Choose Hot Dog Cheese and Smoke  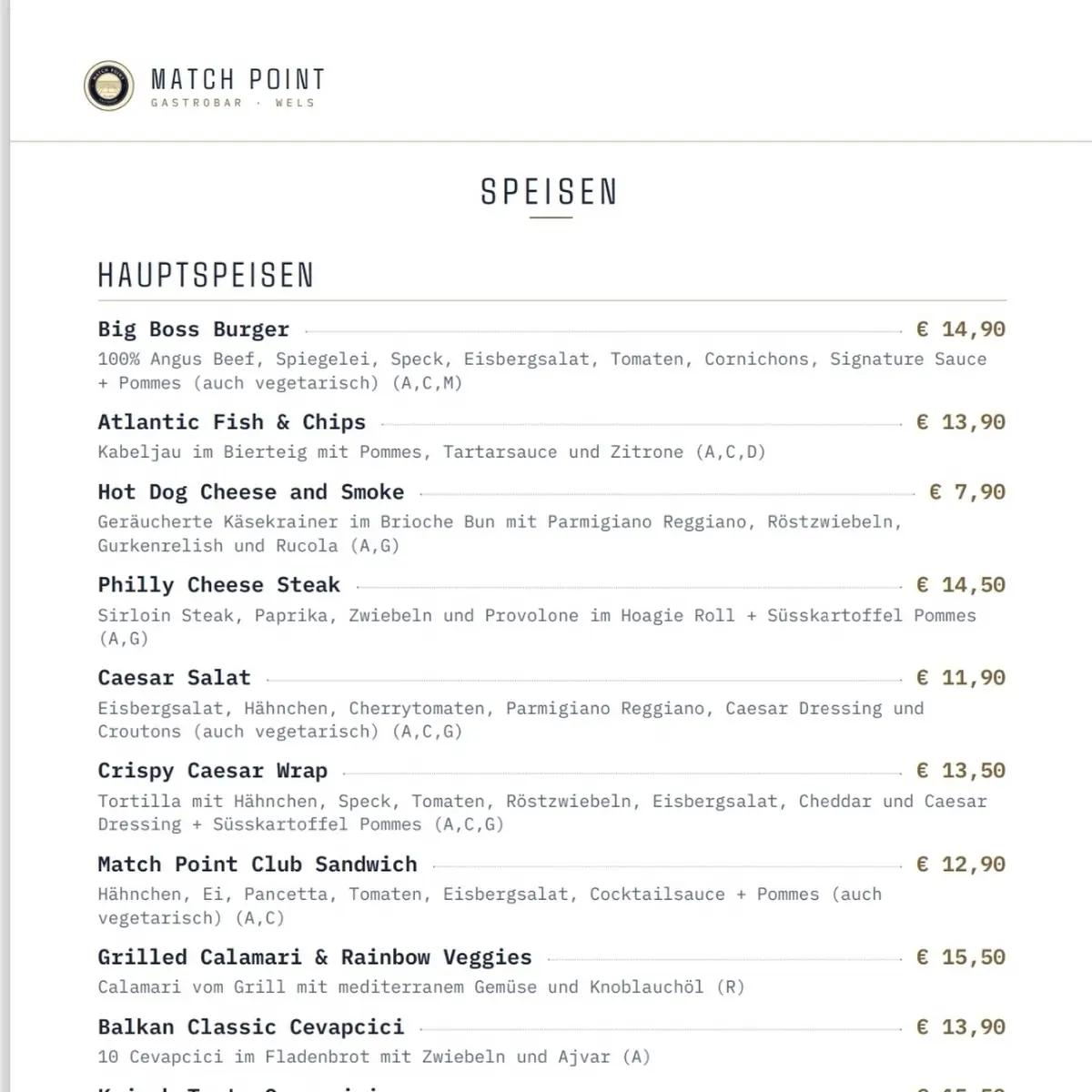click(251, 492)
